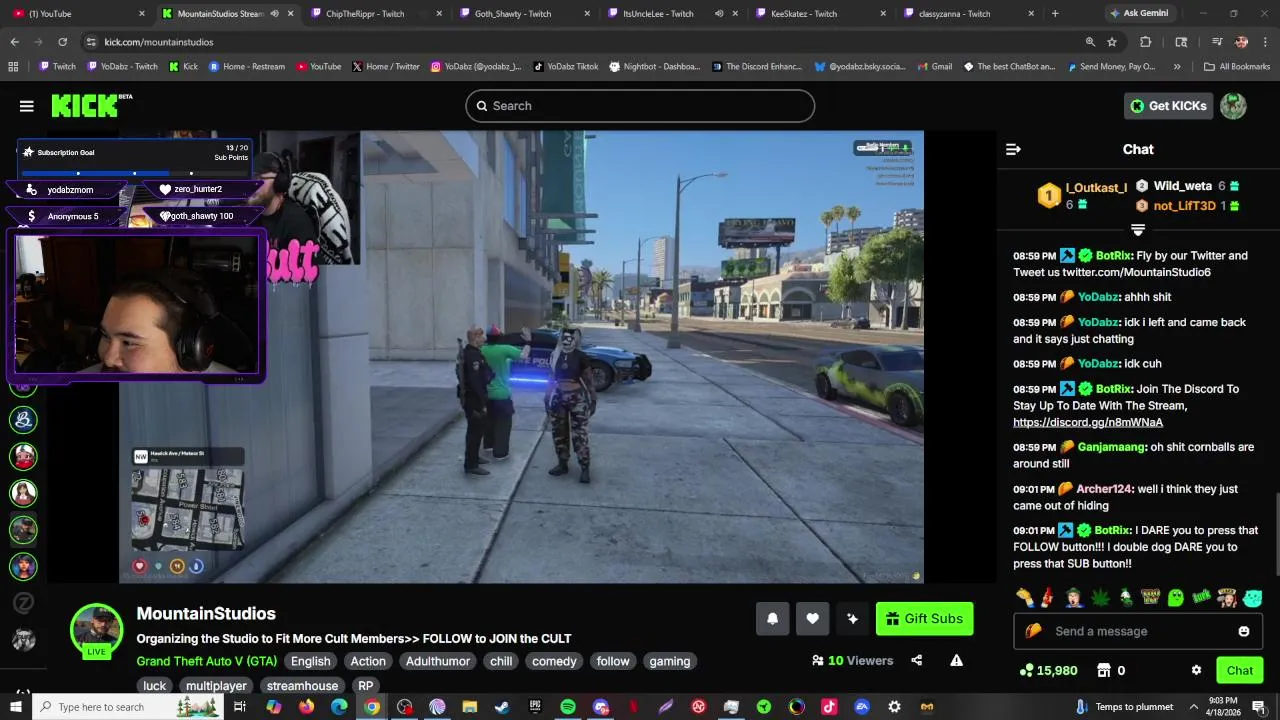This screenshot has height=720, width=1280.
Task: Expand hidden bookmarks chevron
Action: point(1177,67)
